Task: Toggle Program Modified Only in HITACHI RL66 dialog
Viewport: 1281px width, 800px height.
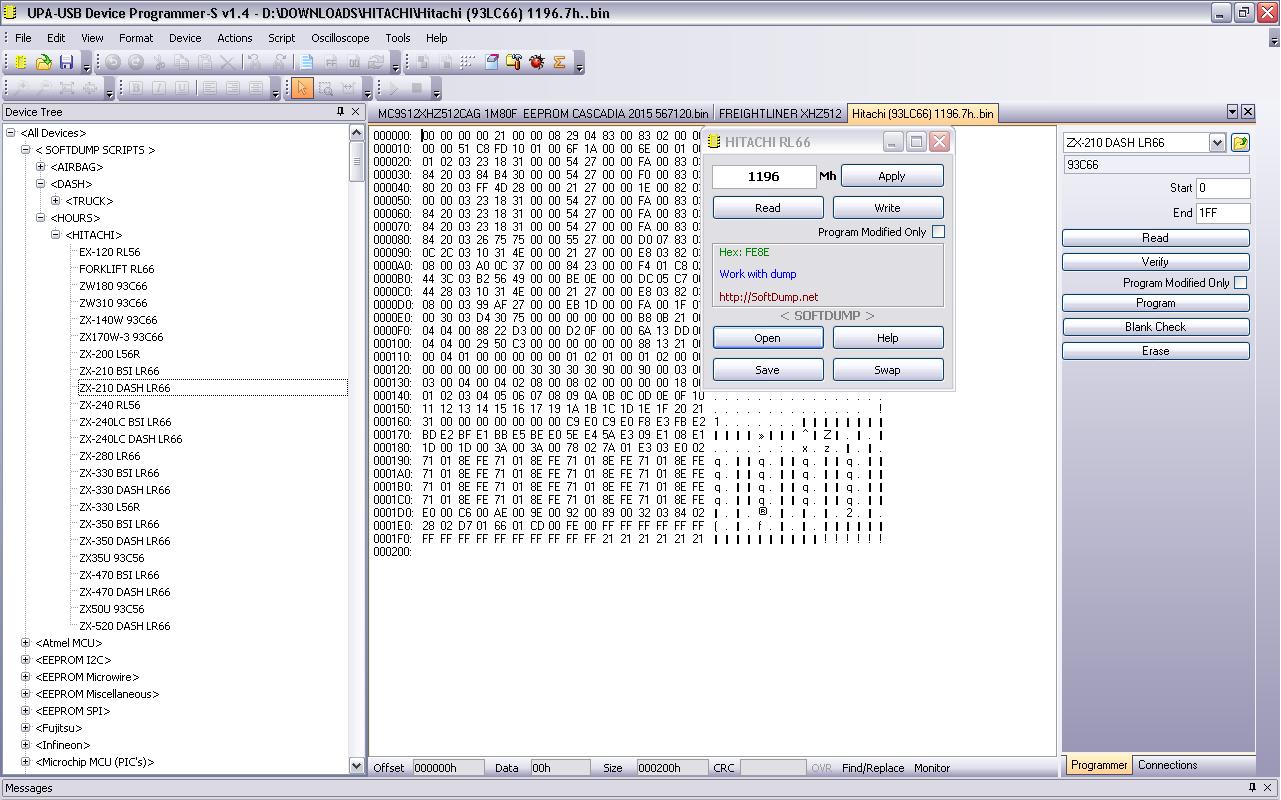Action: [938, 232]
